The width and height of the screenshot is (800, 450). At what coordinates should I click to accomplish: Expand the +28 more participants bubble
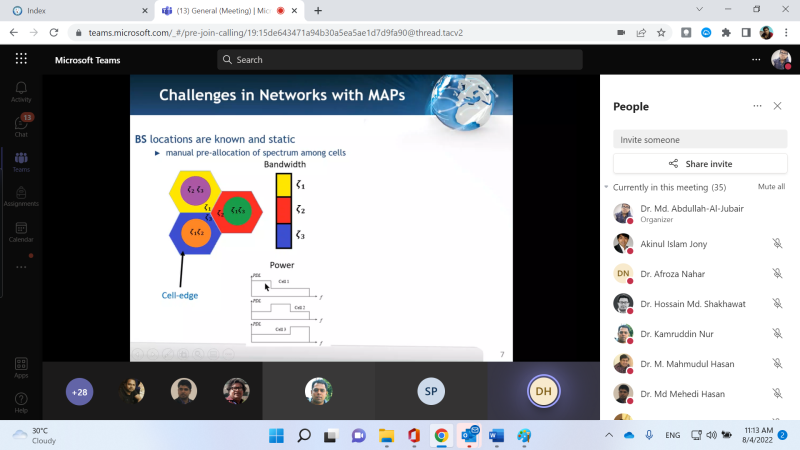[80, 392]
